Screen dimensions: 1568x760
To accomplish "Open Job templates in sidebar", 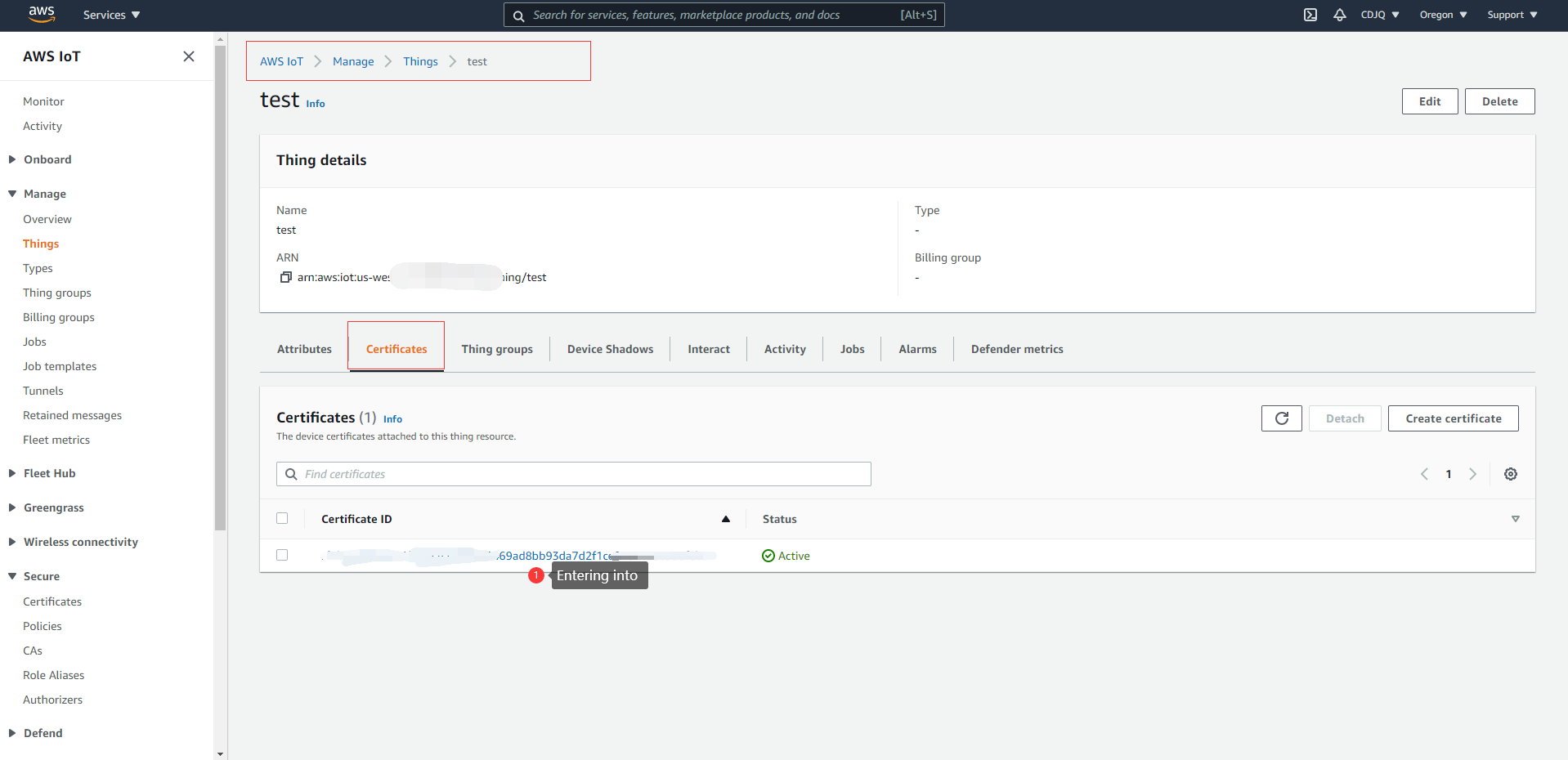I will coord(60,366).
